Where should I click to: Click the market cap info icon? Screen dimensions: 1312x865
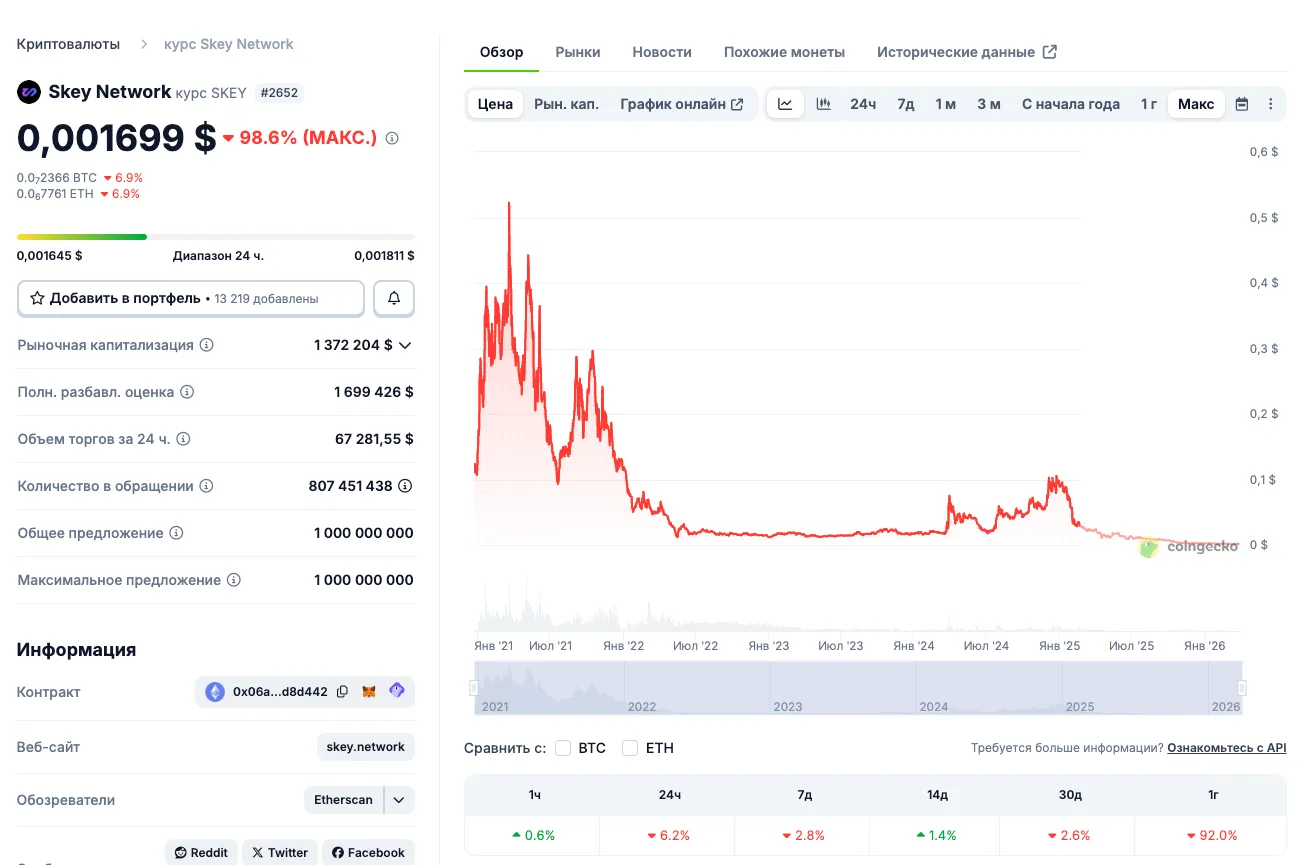coord(207,345)
